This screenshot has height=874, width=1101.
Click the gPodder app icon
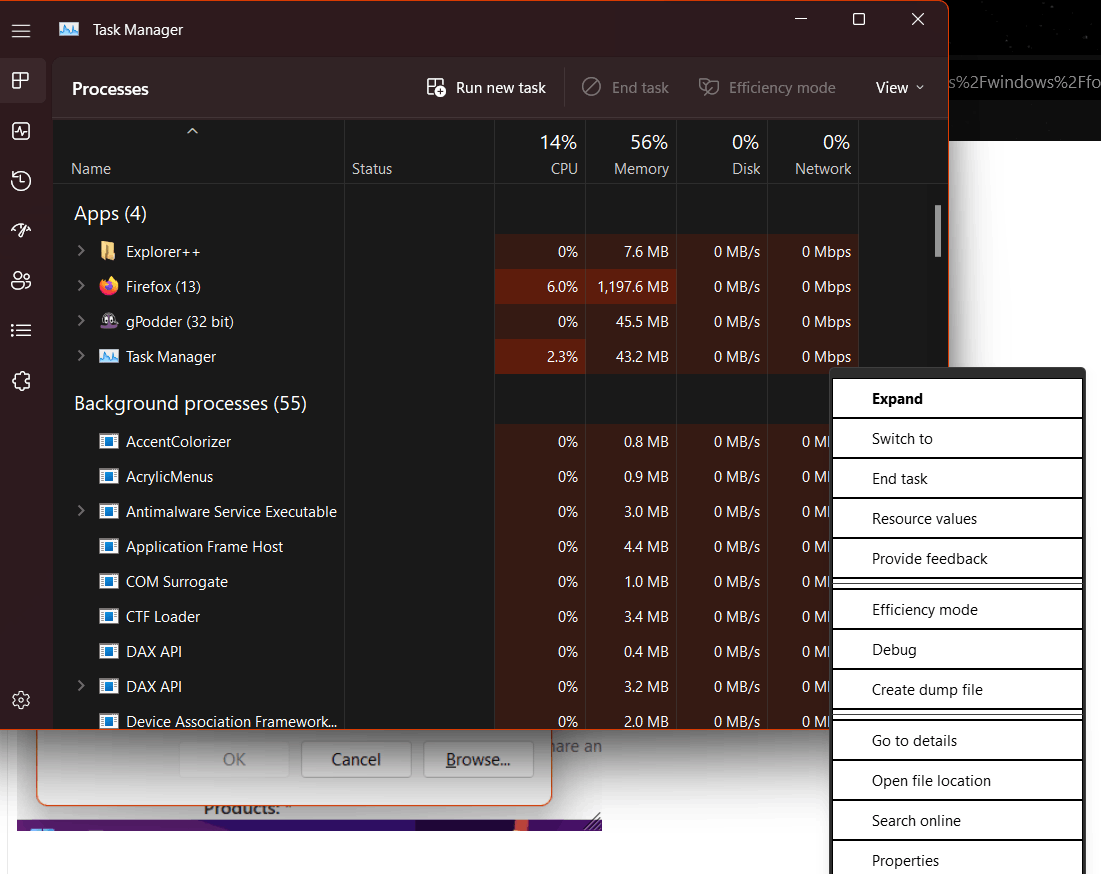coord(108,322)
